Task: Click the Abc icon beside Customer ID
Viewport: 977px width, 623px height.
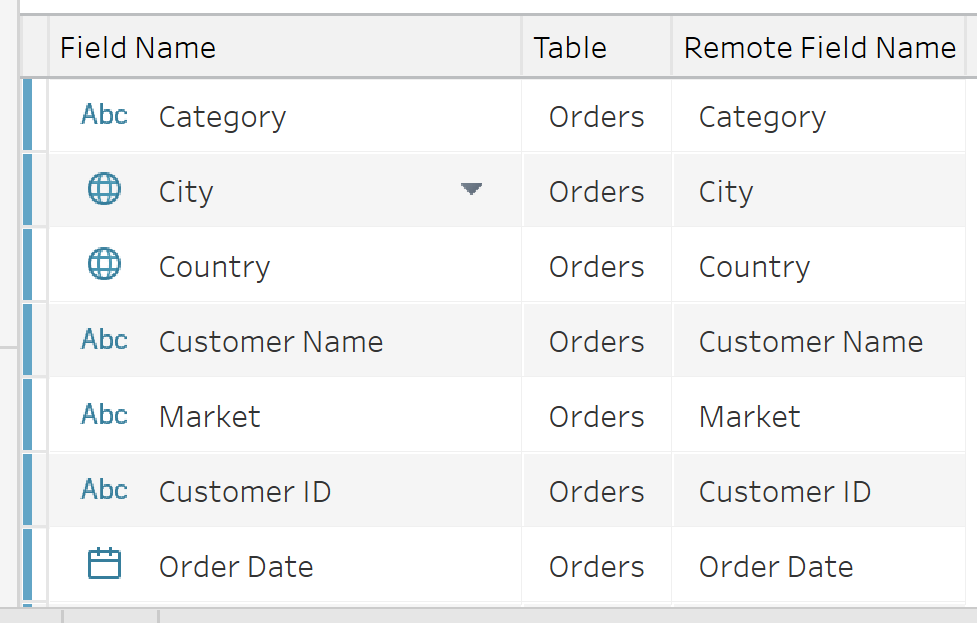Action: 104,490
